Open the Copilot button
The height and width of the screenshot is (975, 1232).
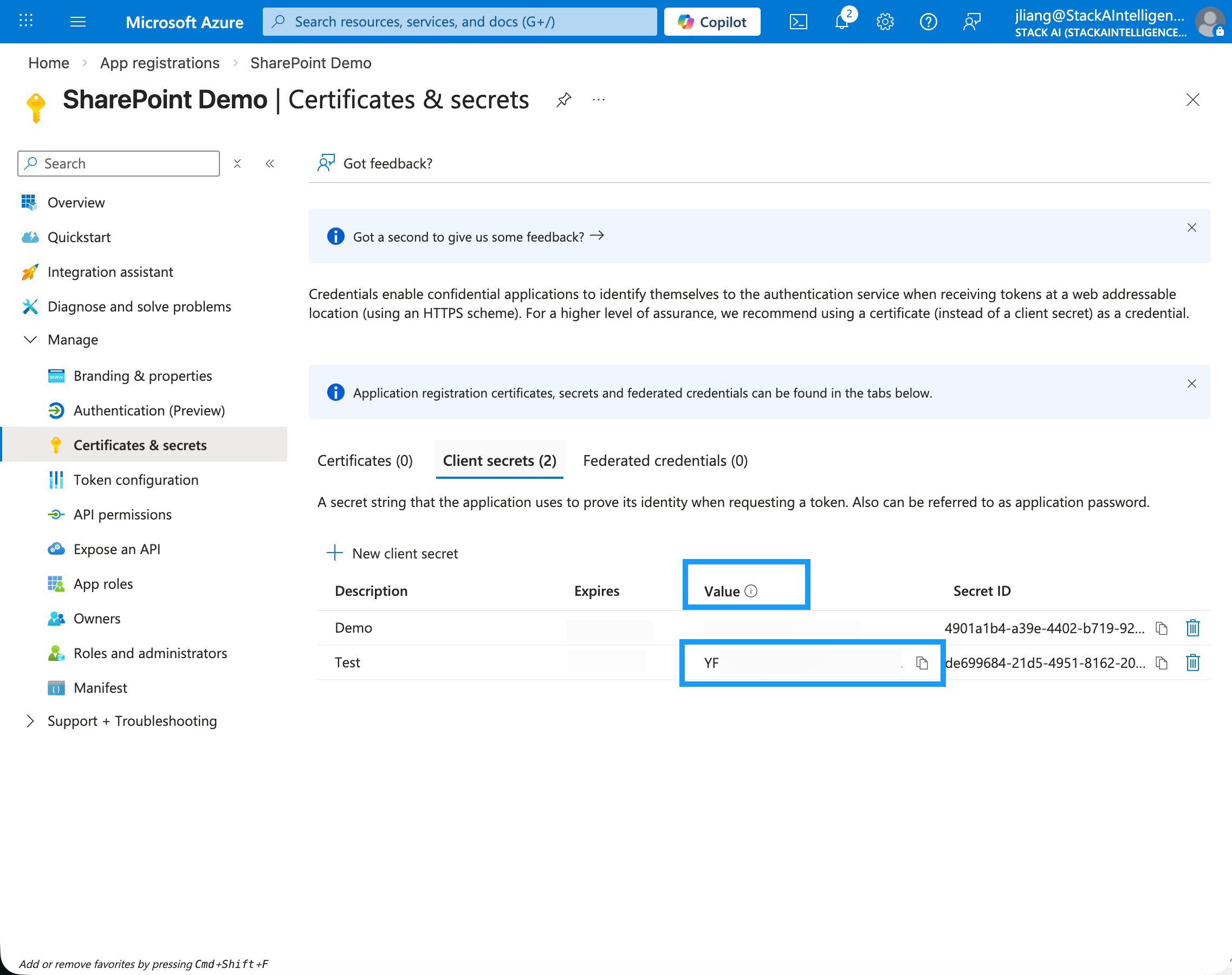coord(712,22)
